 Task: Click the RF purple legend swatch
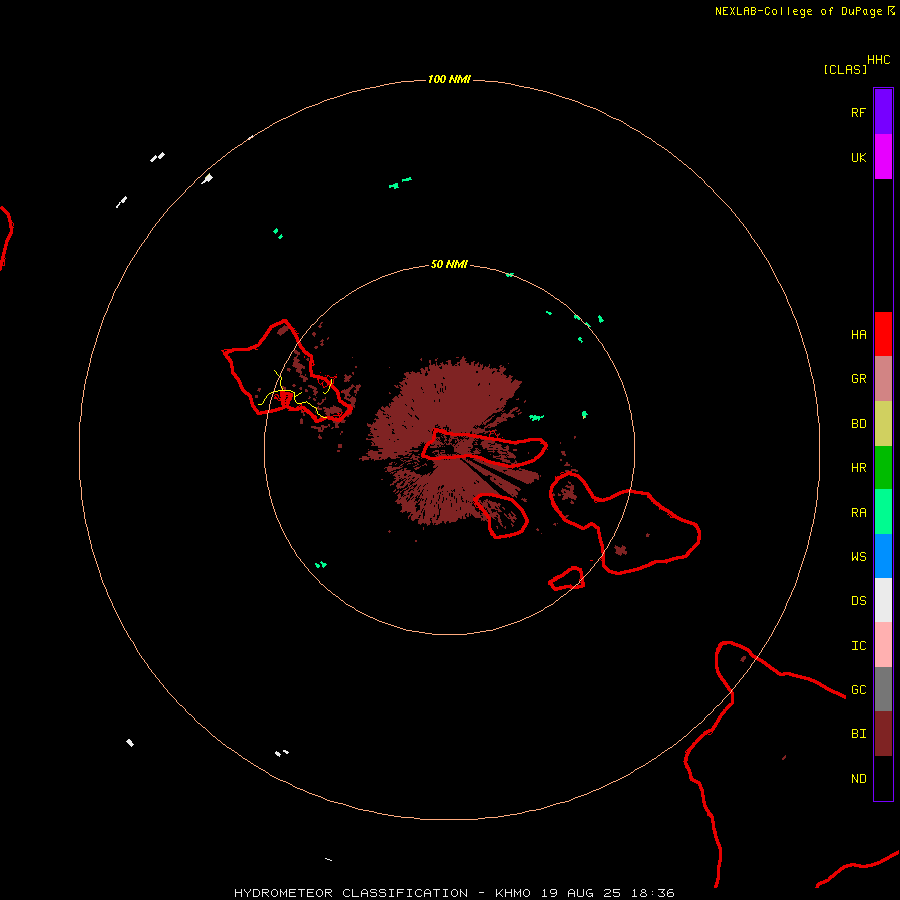pos(883,112)
